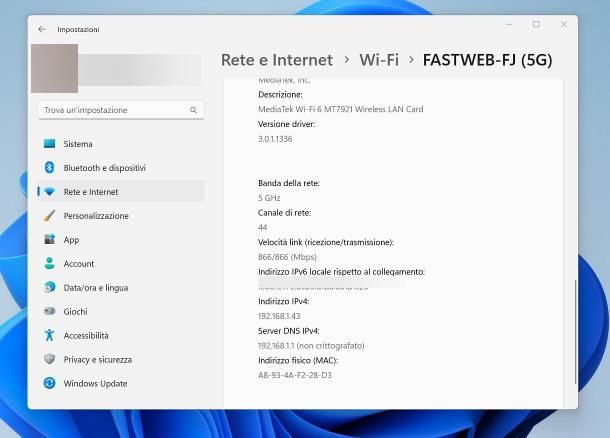Select the MAC address A8-93-4A-F2-28-D3
This screenshot has height=438, width=610.
tap(295, 375)
